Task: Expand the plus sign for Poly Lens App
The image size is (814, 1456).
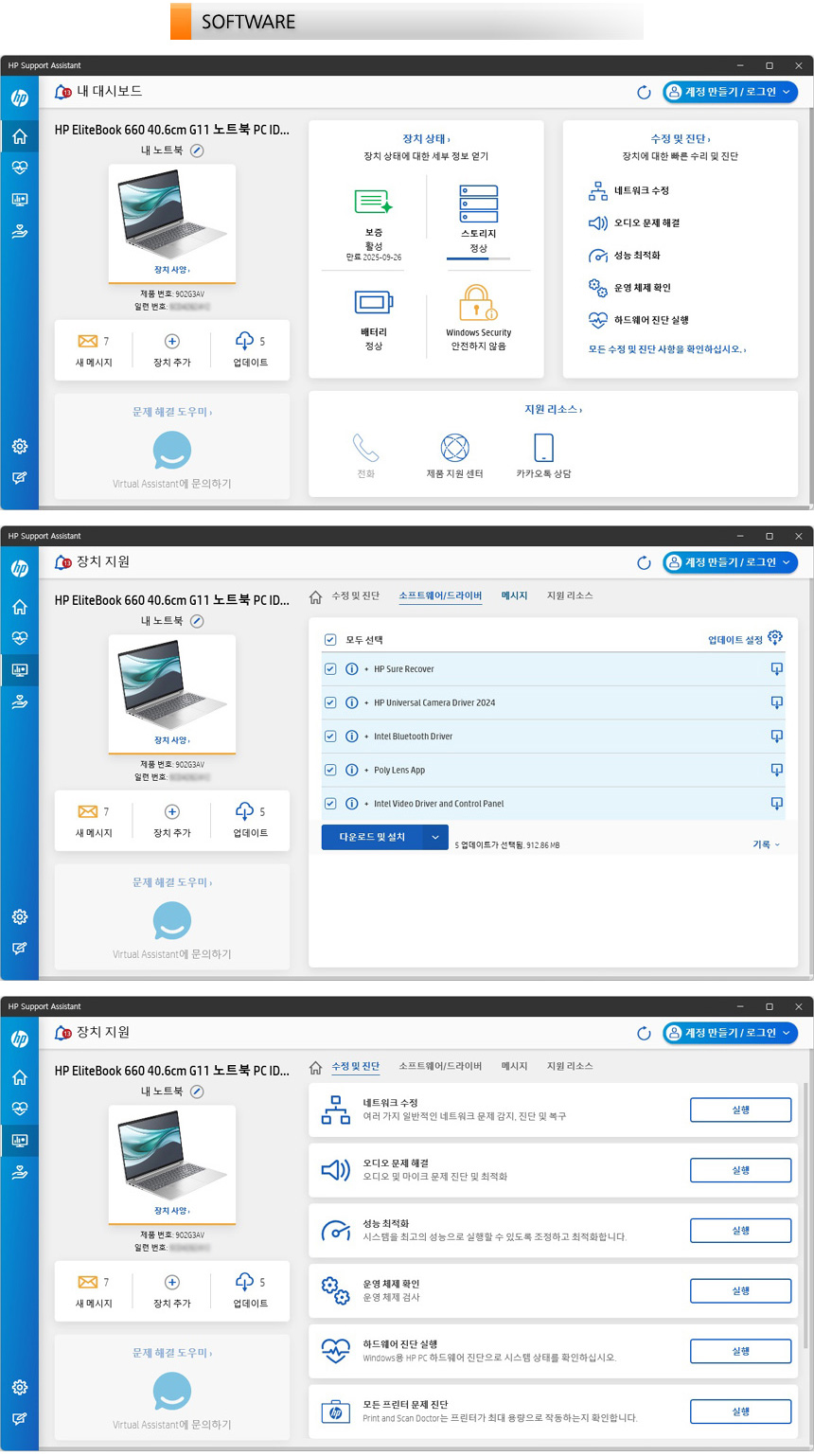Action: [x=366, y=771]
